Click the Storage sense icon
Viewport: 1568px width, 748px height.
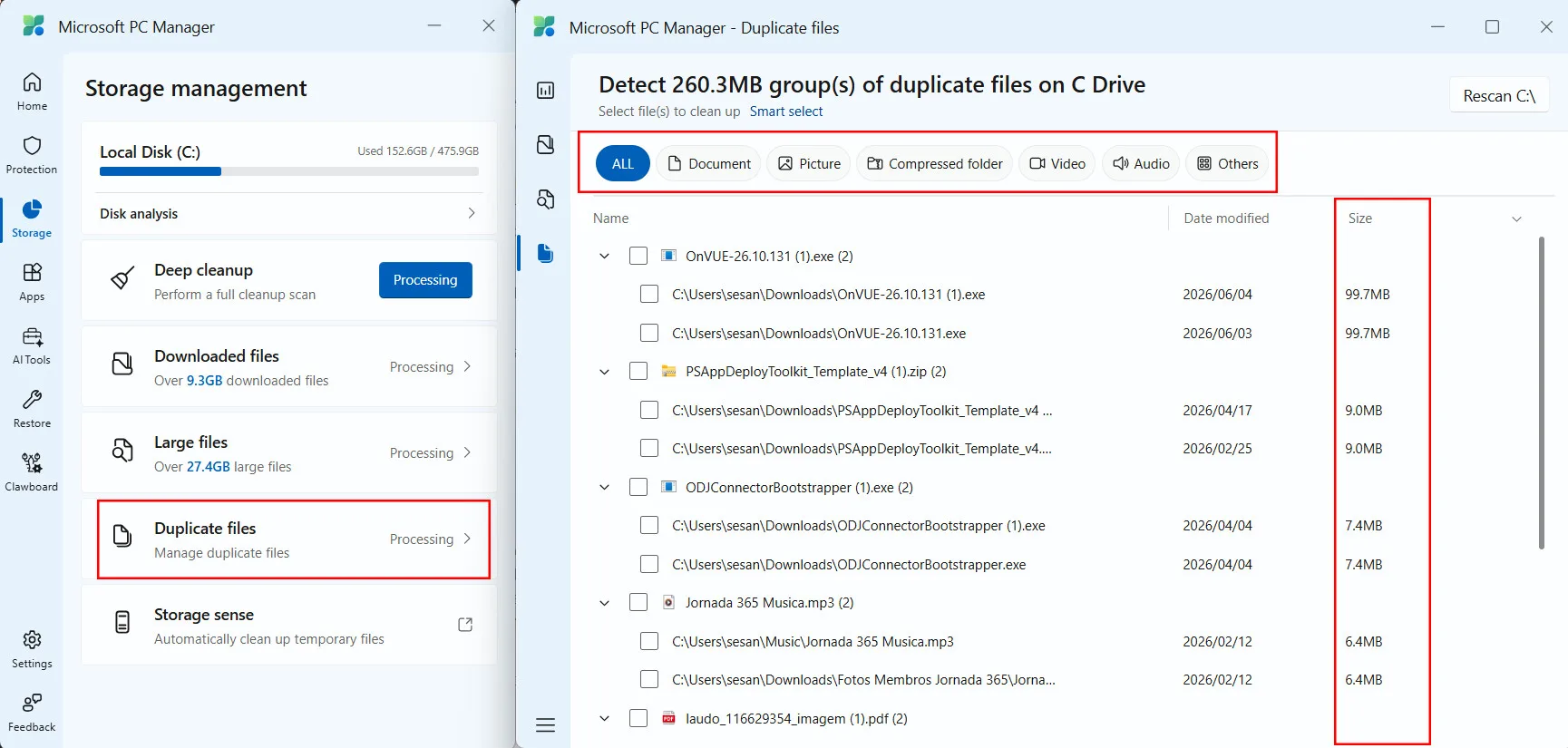point(122,622)
